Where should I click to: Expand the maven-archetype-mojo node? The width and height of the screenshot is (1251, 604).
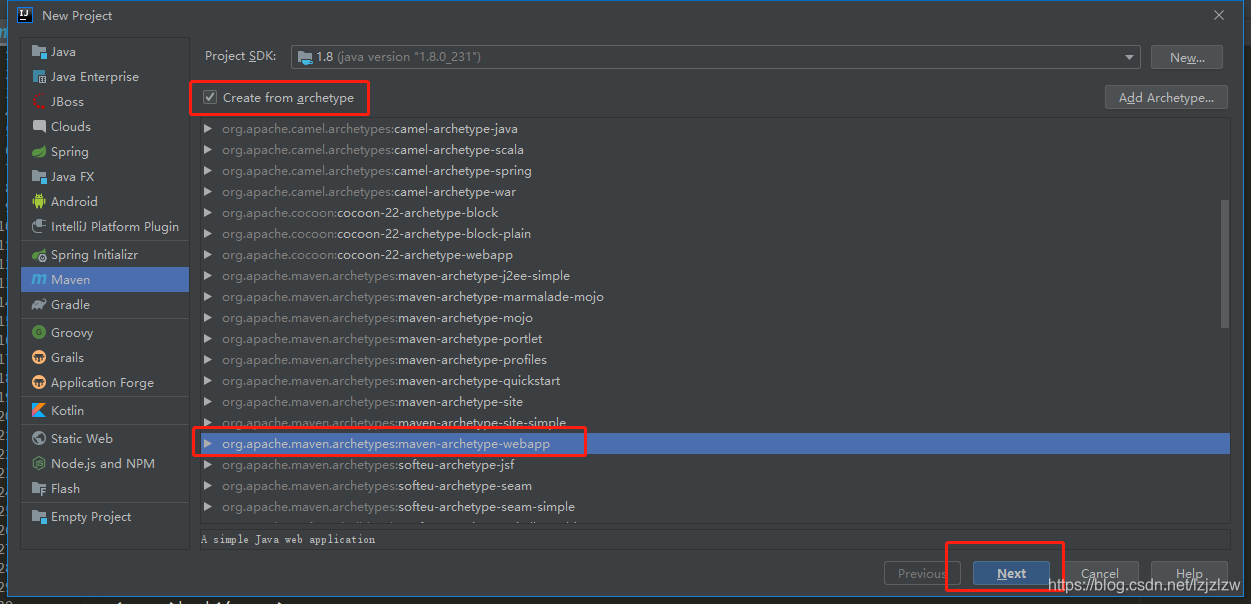click(208, 318)
